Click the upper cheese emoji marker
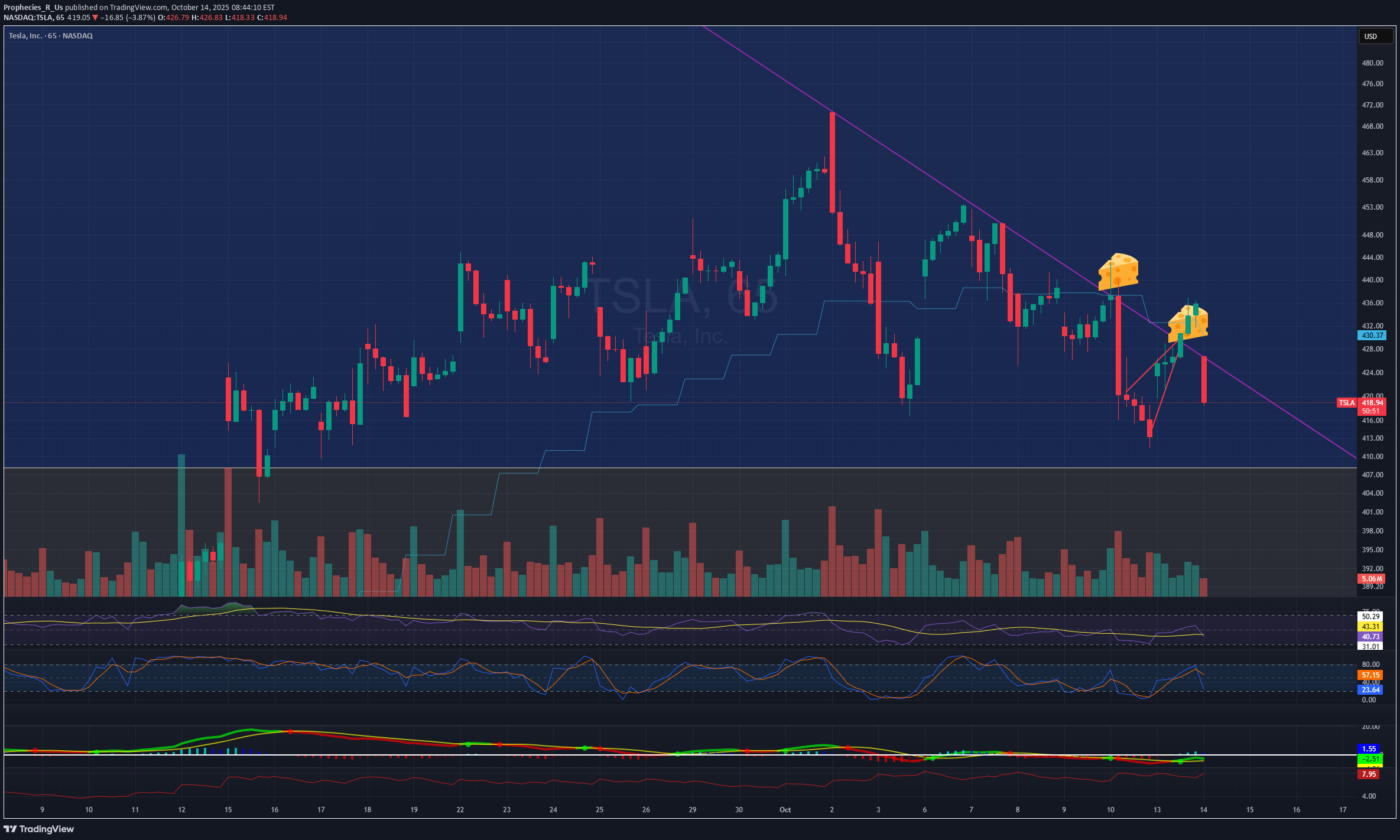The width and height of the screenshot is (1400, 840). (1118, 272)
